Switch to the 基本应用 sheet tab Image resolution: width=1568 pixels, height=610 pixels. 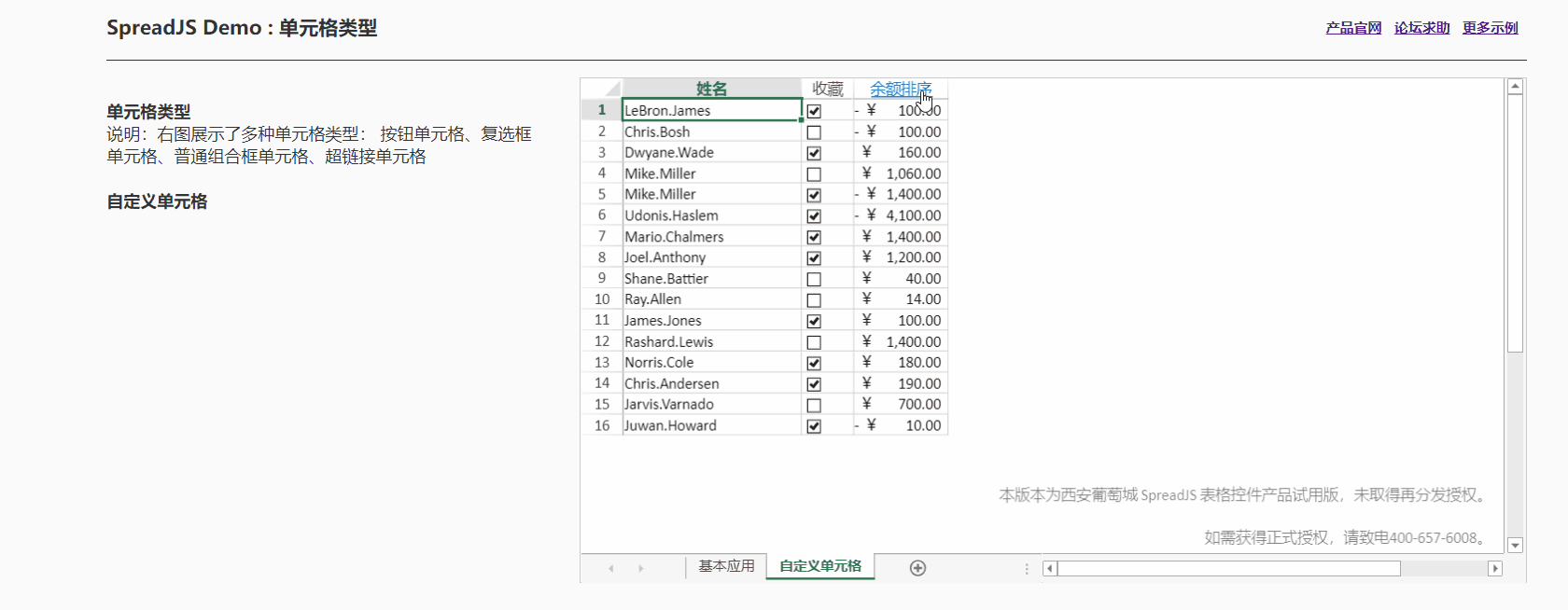(726, 566)
